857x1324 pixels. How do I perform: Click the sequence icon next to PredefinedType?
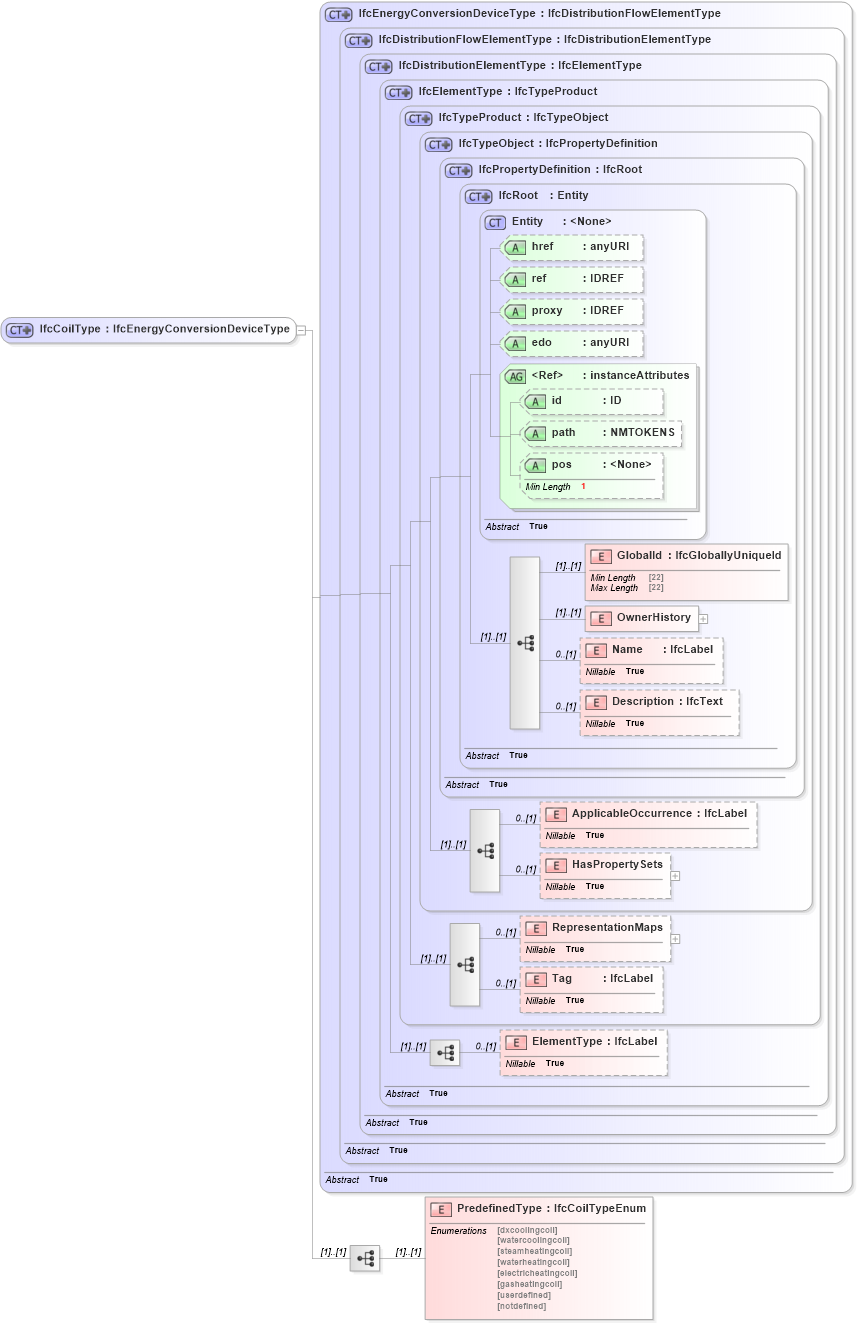pos(366,1259)
